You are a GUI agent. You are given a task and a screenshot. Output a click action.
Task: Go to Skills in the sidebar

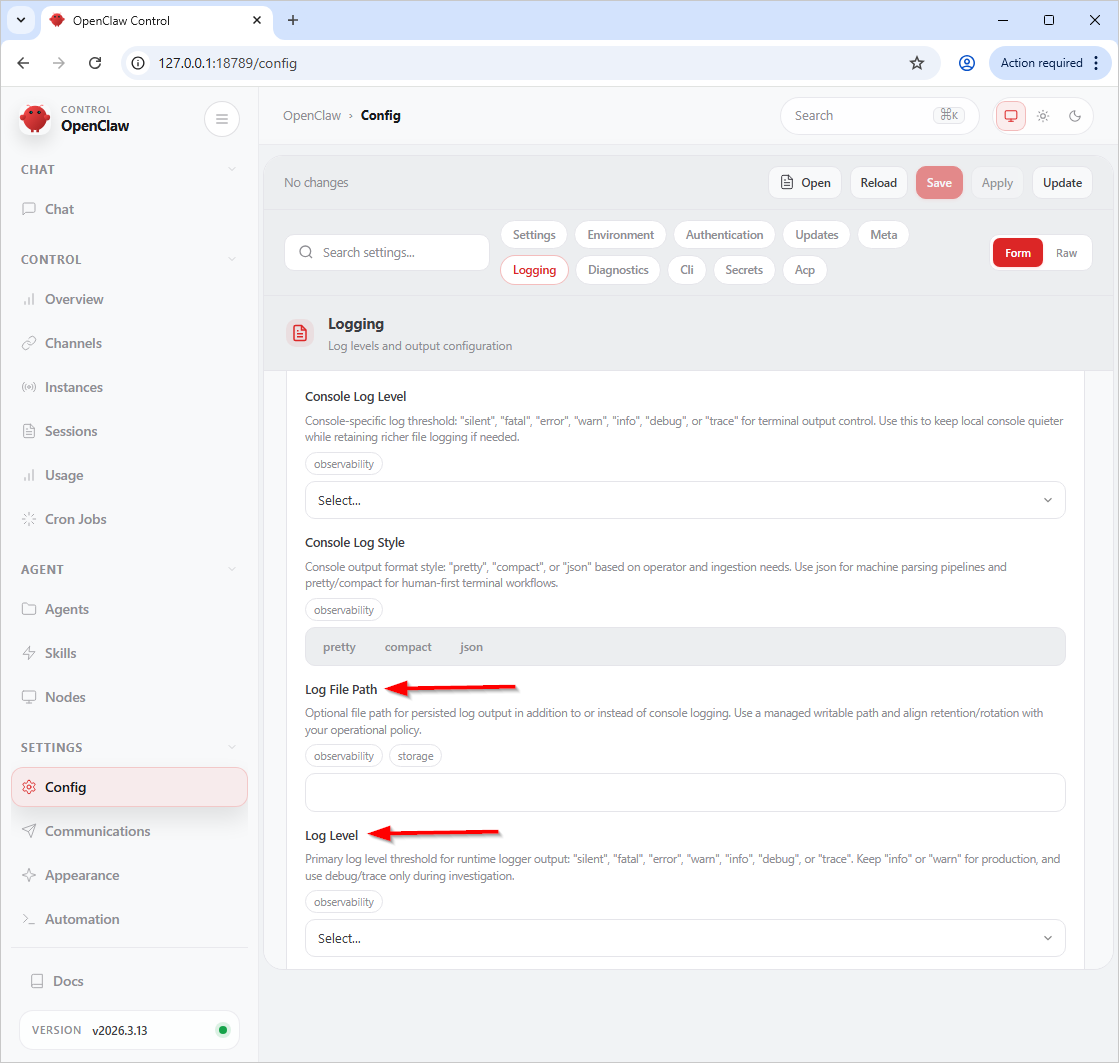click(60, 653)
